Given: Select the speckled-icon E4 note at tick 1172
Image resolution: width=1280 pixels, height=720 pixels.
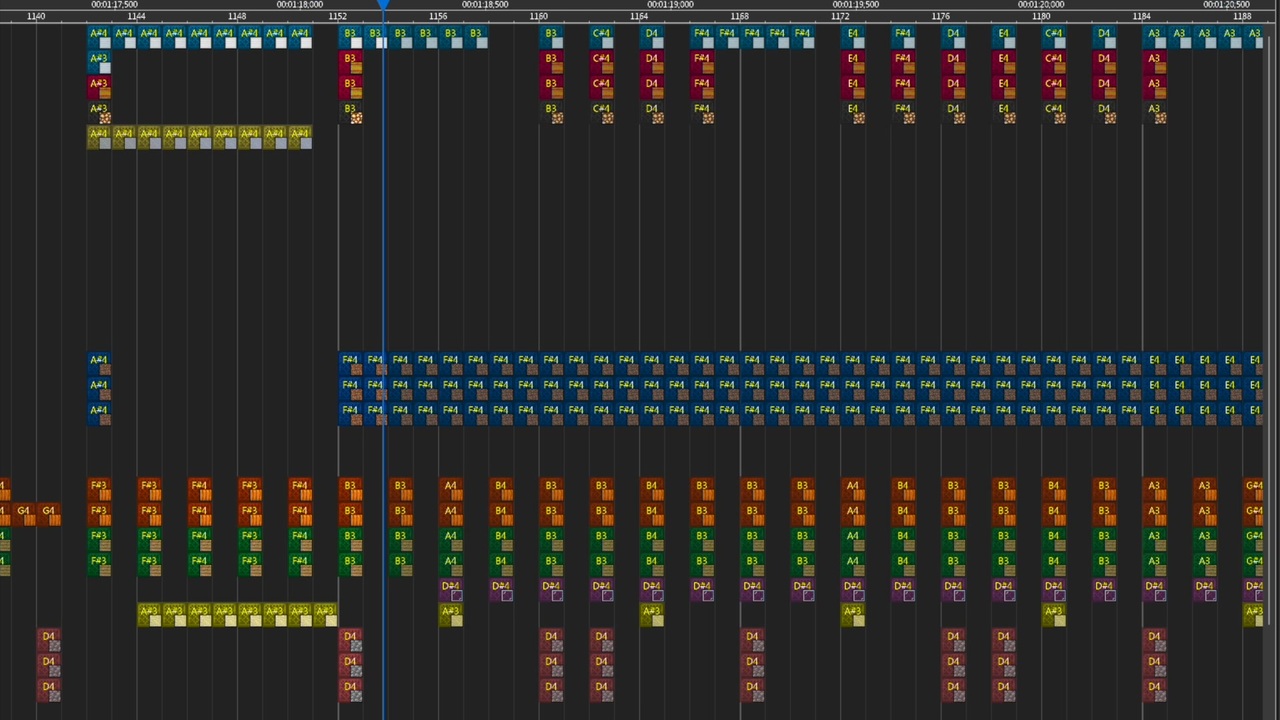Looking at the screenshot, I should (852, 113).
